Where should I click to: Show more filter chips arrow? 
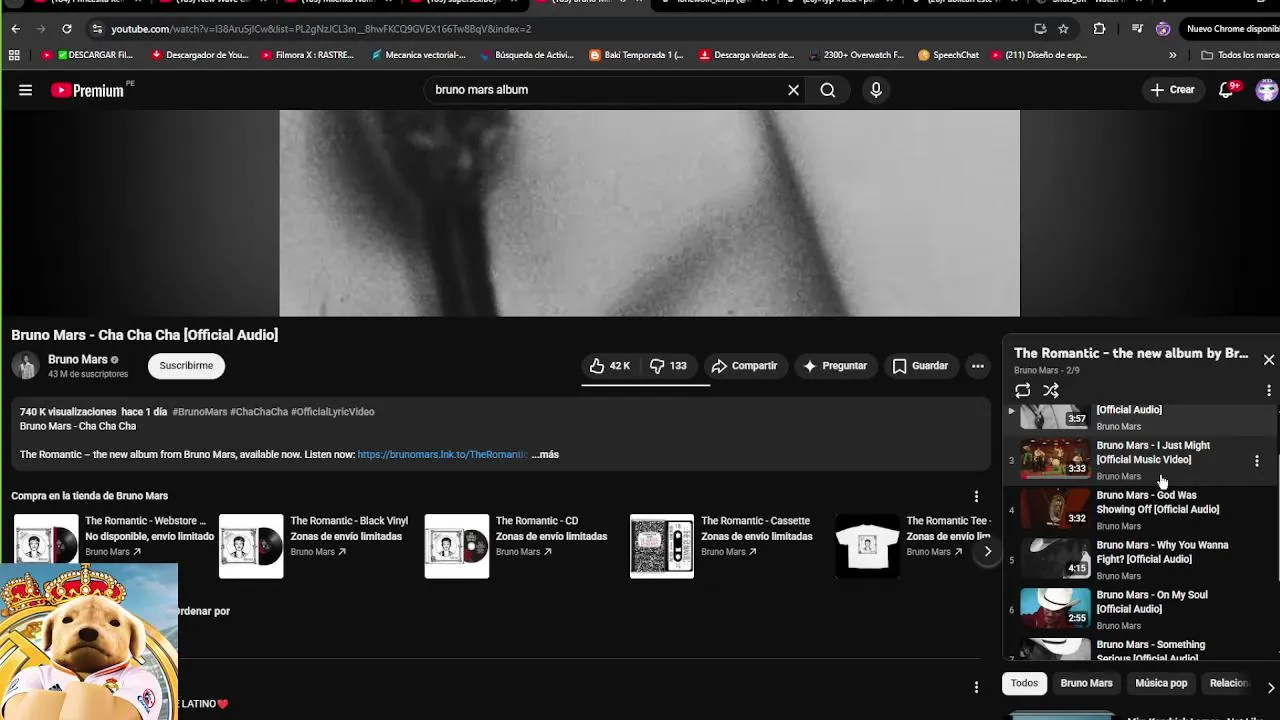coord(1270,687)
